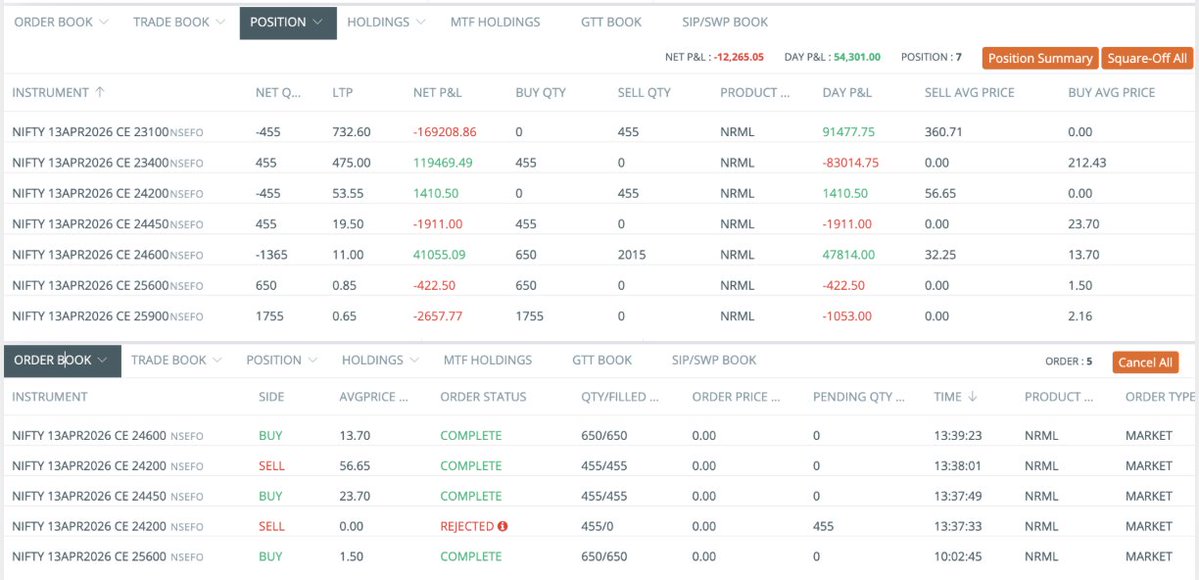Click the Position Summary button

tap(1040, 58)
